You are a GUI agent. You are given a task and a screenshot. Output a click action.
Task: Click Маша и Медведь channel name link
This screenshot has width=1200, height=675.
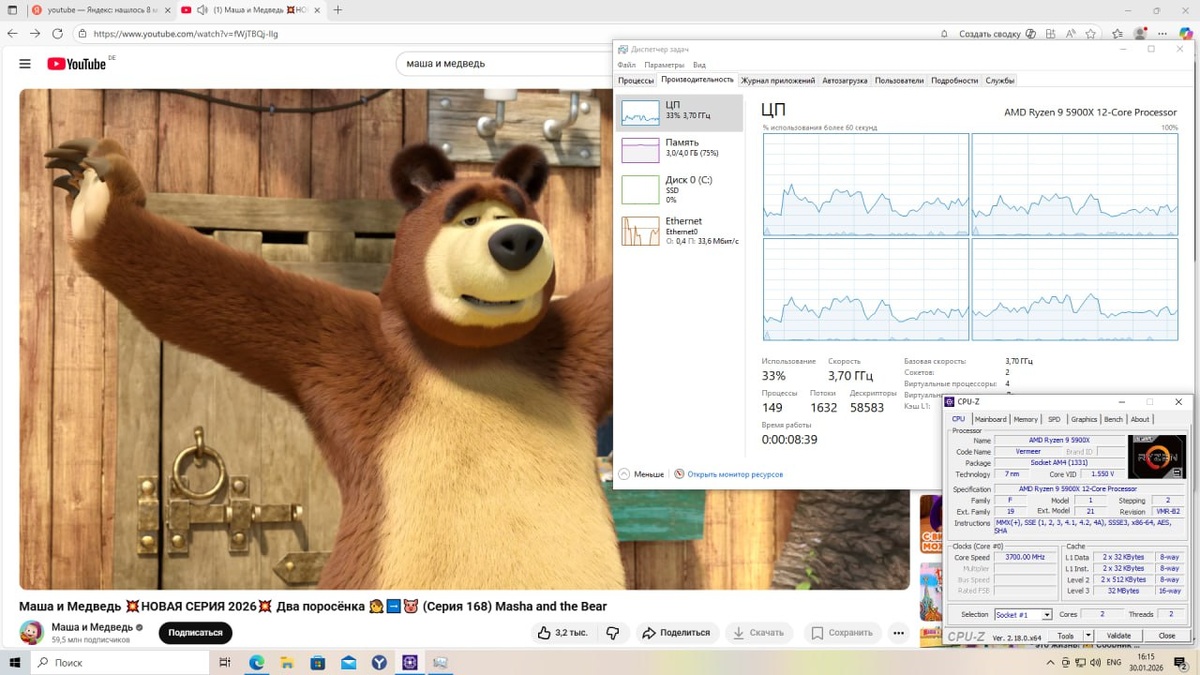tap(92, 627)
